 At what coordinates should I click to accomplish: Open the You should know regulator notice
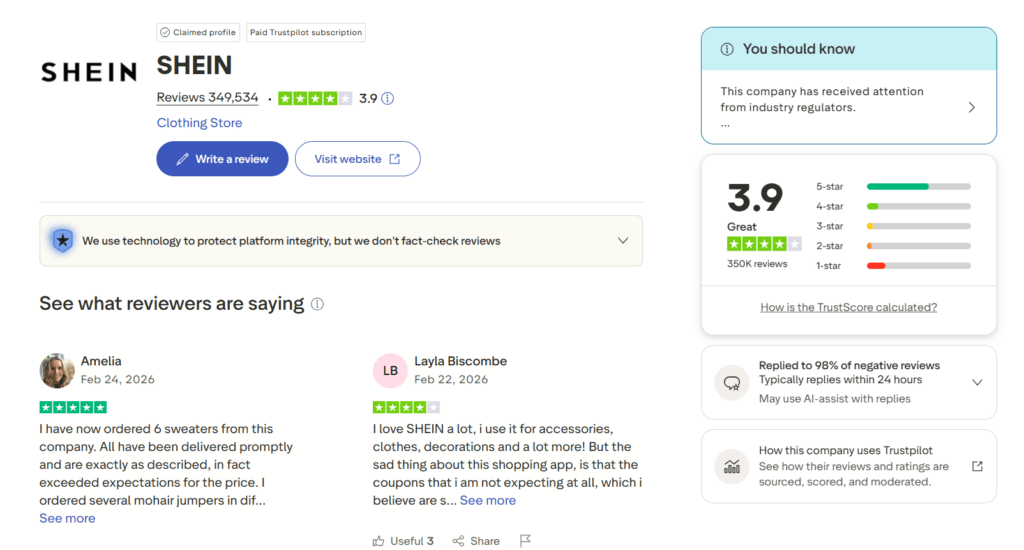(x=971, y=107)
